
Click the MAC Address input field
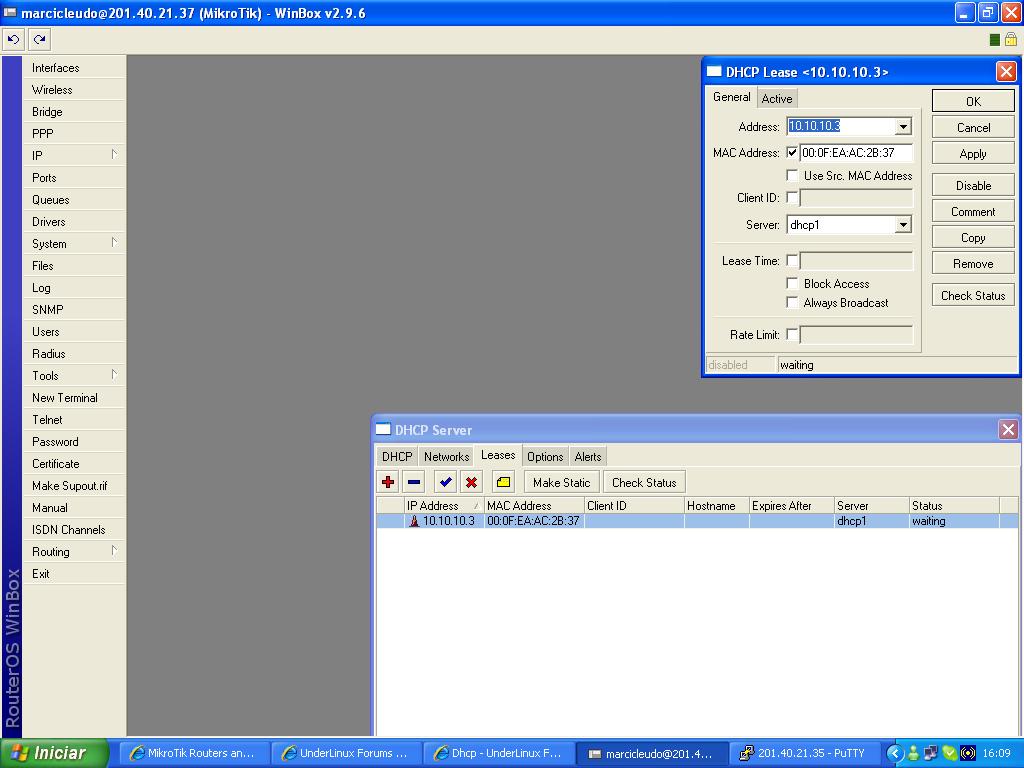[856, 153]
